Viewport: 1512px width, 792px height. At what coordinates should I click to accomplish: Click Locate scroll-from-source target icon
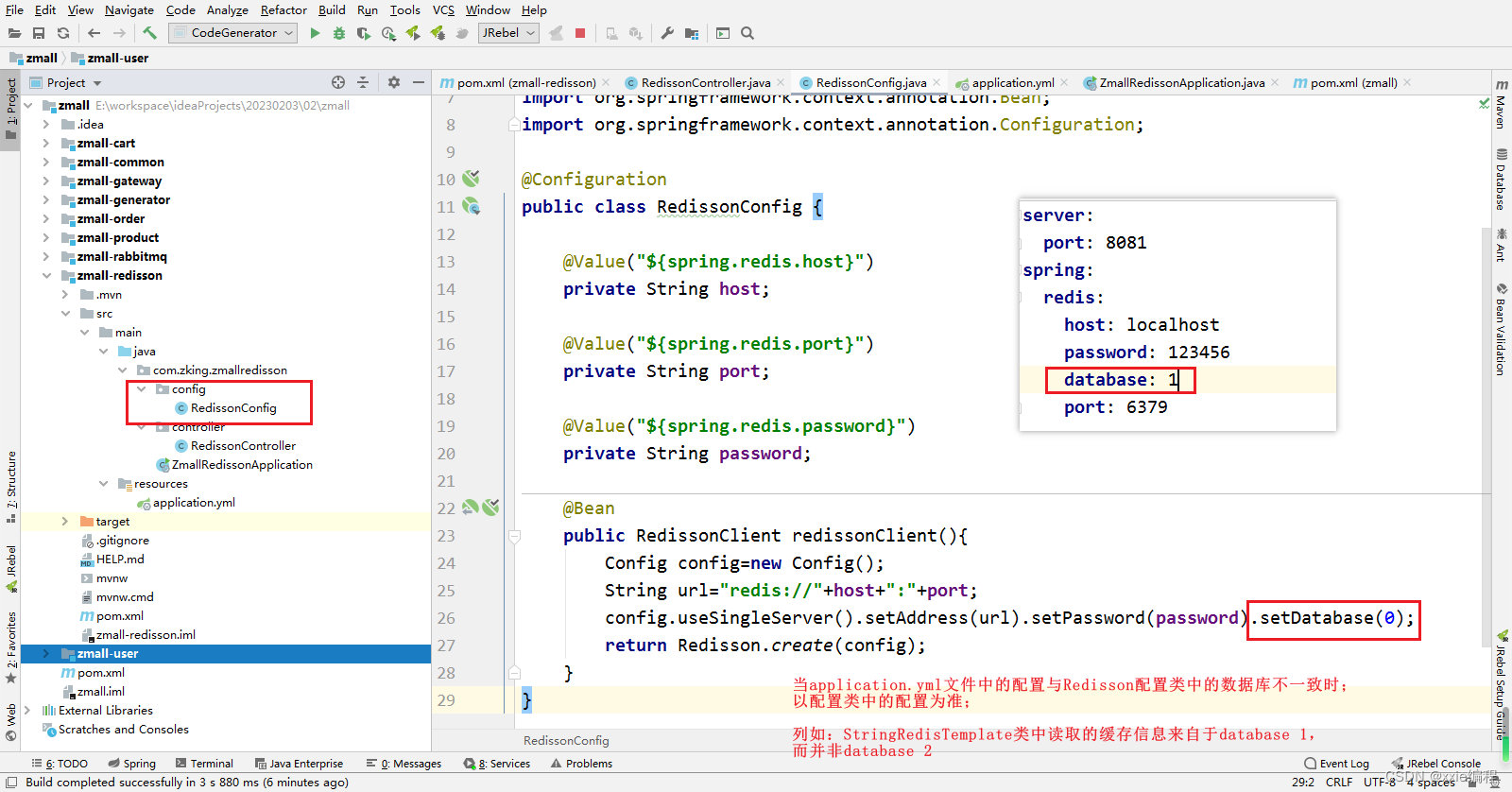pos(338,82)
